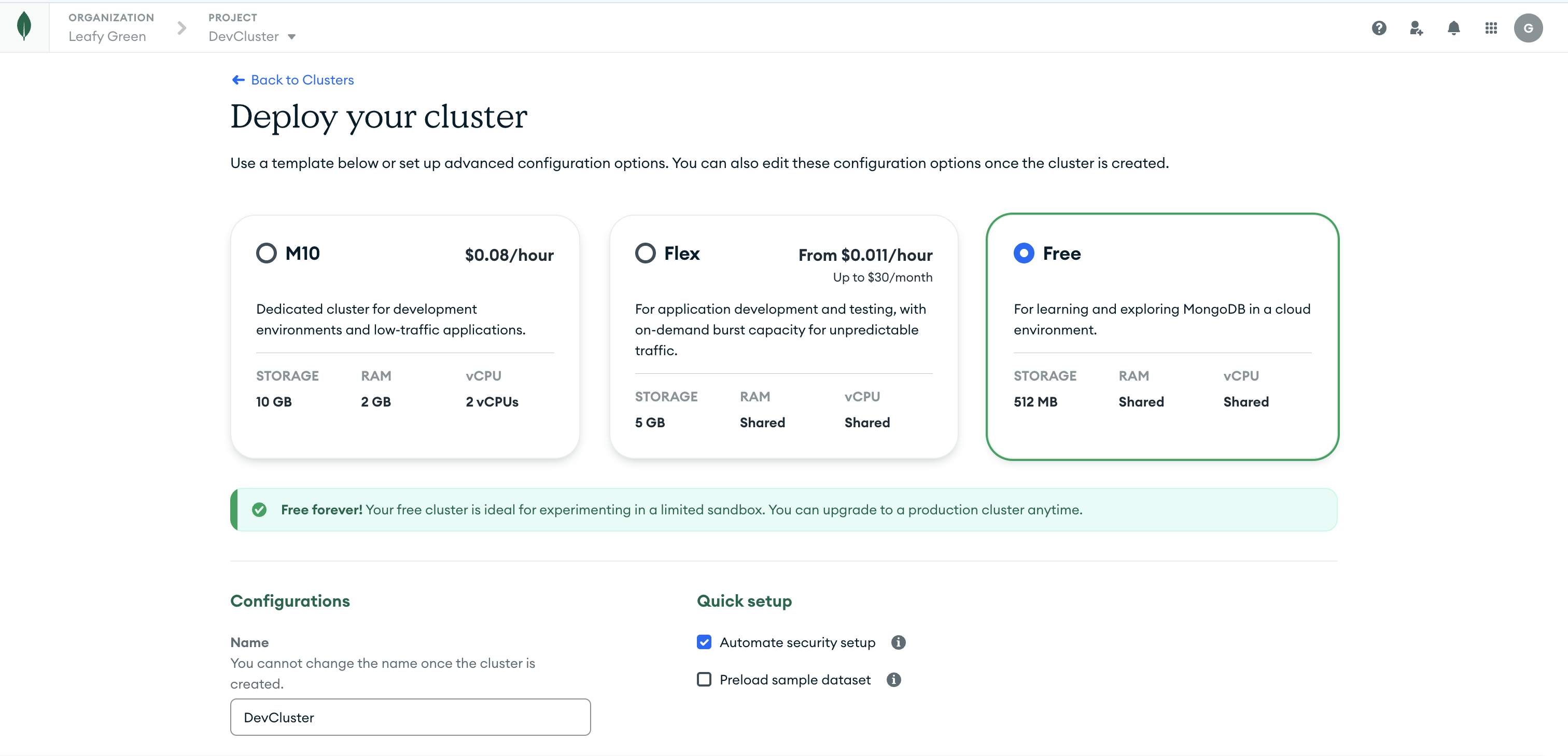The width and height of the screenshot is (1568, 756).
Task: Click the cluster Name input field
Action: pyautogui.click(x=410, y=717)
